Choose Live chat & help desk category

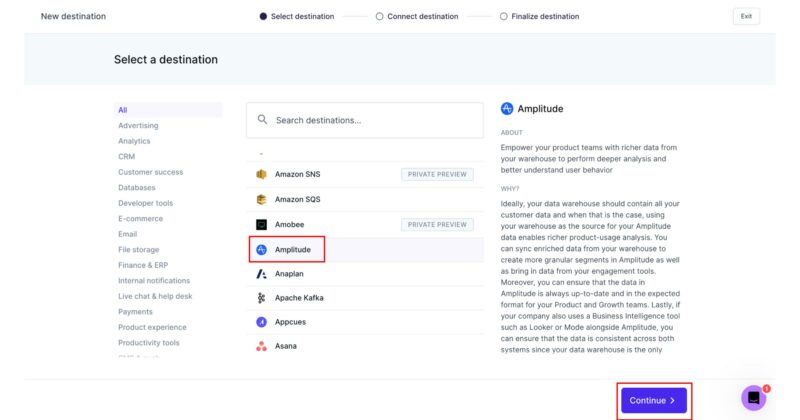pos(155,296)
